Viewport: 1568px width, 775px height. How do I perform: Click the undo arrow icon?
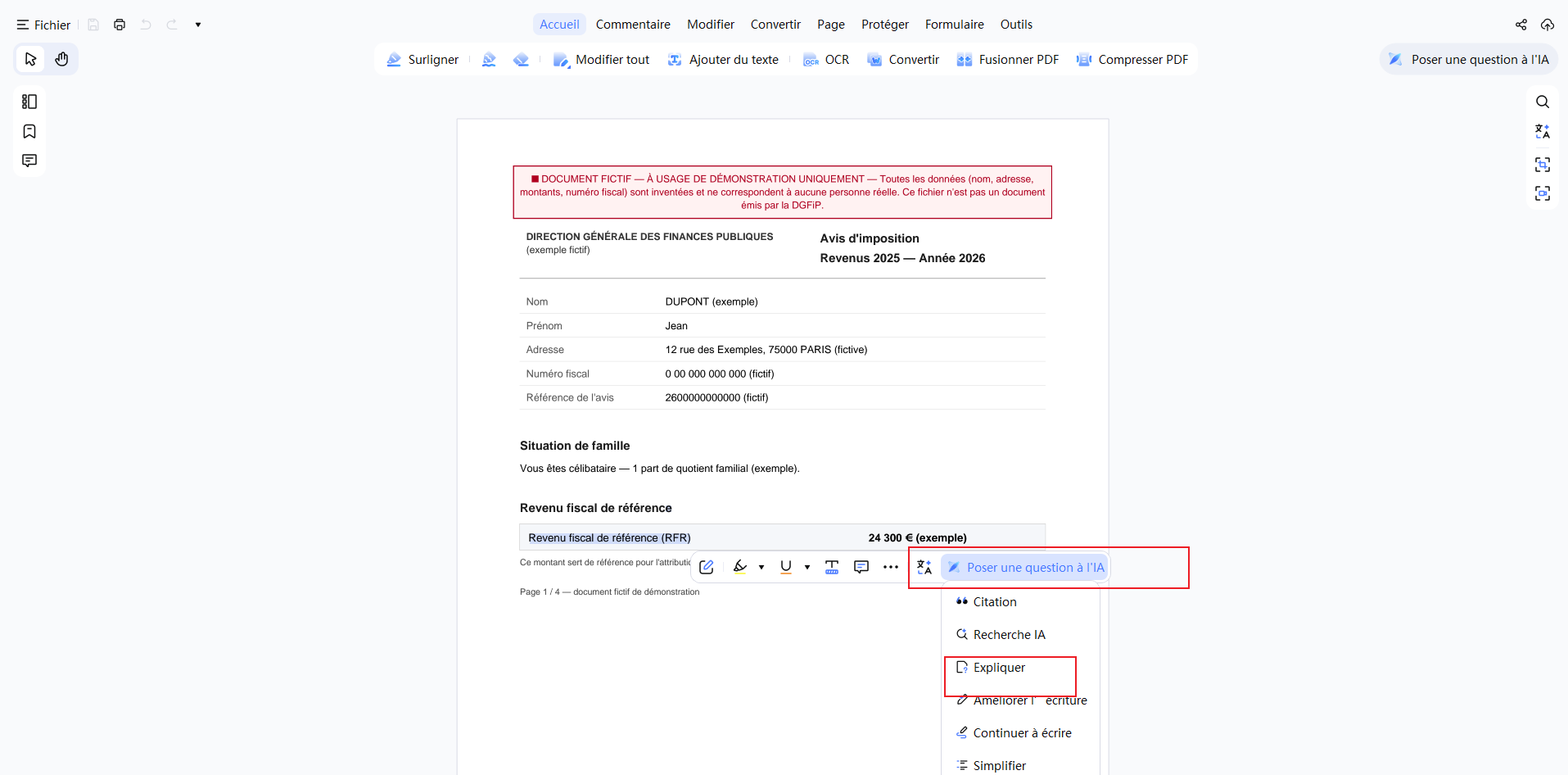click(146, 25)
